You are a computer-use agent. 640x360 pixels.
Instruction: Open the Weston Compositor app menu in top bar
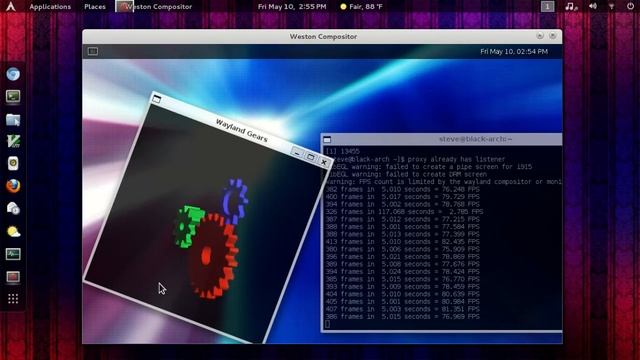click(154, 7)
